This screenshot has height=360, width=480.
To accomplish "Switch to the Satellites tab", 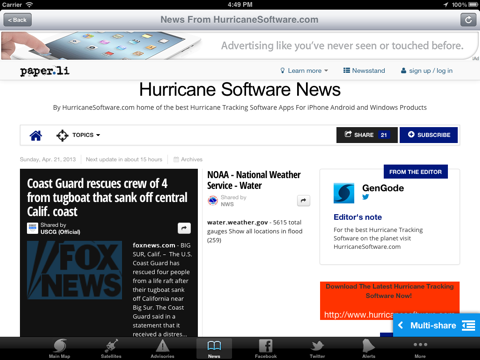I will (x=111, y=349).
